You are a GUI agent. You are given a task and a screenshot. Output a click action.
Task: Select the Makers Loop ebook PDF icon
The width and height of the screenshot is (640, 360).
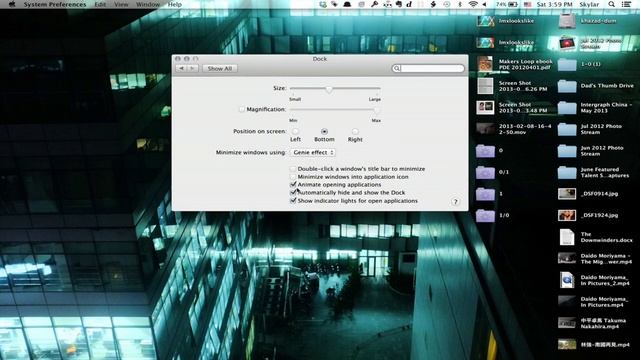click(x=485, y=64)
